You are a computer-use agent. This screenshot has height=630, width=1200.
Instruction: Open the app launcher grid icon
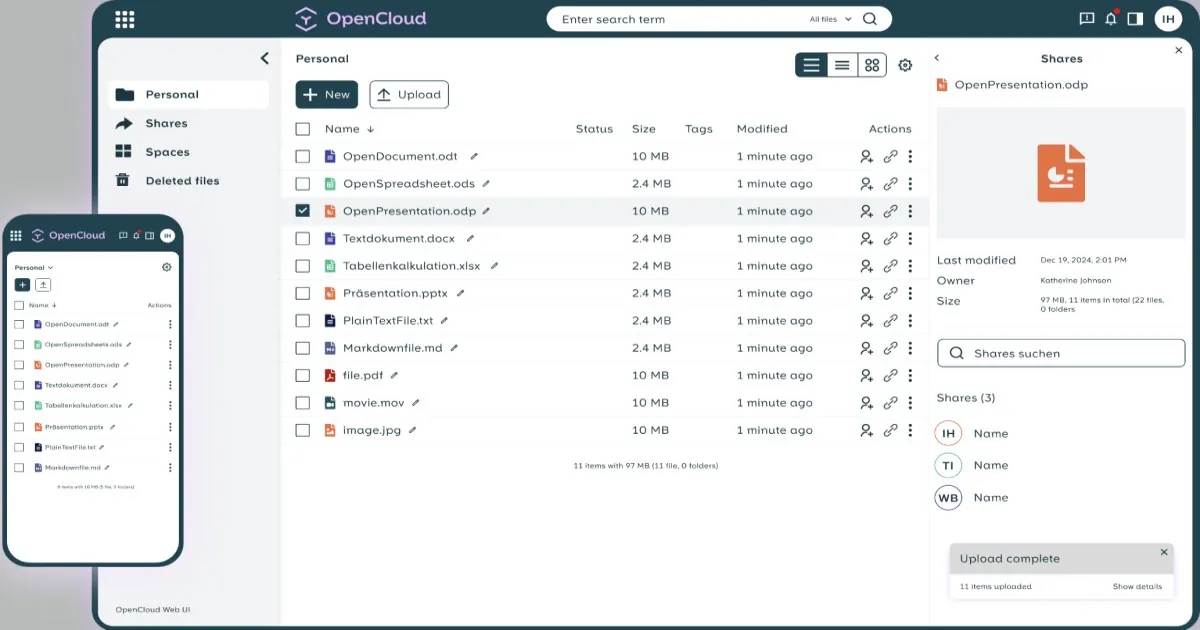pos(125,19)
